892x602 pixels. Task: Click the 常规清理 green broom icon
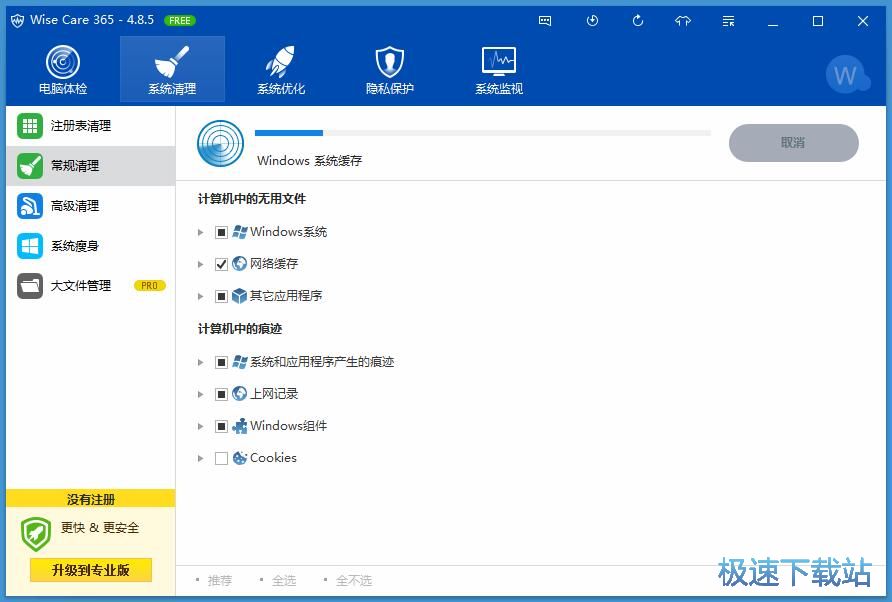pyautogui.click(x=30, y=166)
